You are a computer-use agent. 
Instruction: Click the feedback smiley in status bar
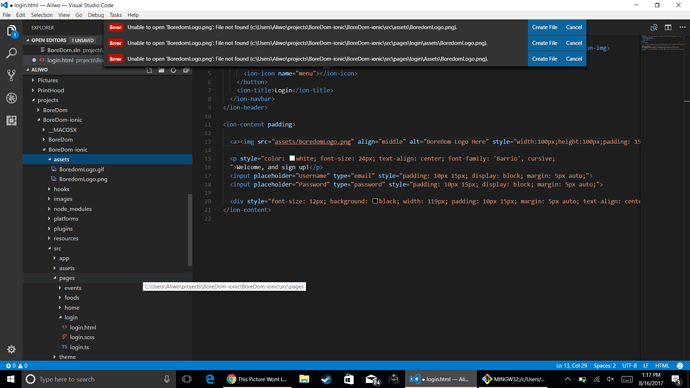coord(680,366)
